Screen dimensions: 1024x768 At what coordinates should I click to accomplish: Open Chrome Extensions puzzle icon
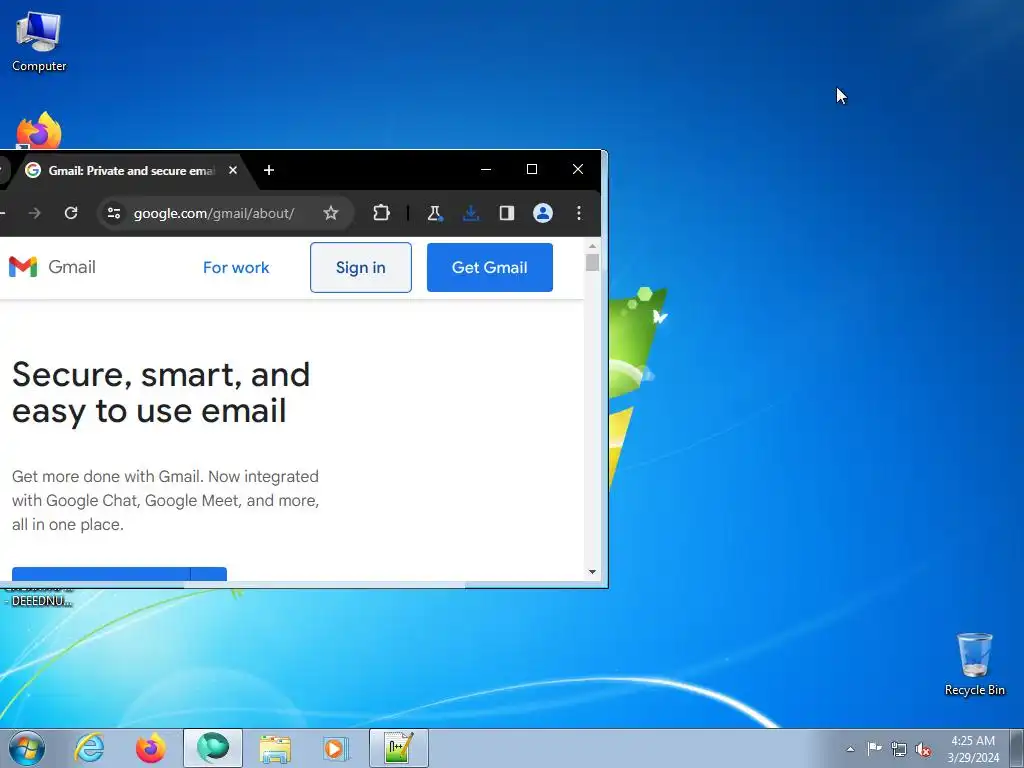click(x=381, y=213)
